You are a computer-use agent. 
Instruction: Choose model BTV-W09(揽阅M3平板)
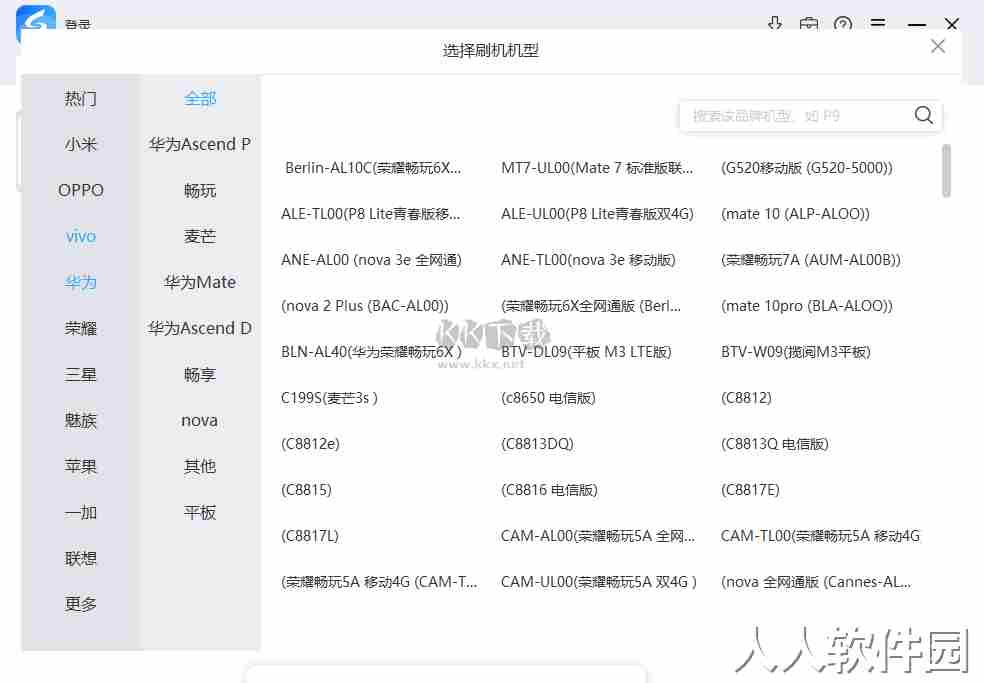[796, 352]
